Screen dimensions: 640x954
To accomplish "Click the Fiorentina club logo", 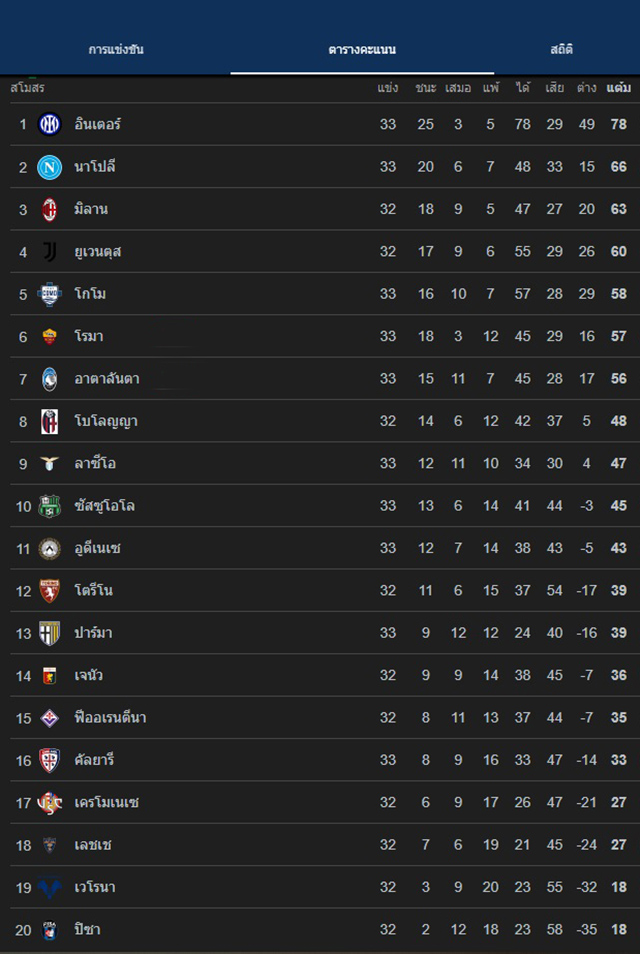I will pos(49,718).
